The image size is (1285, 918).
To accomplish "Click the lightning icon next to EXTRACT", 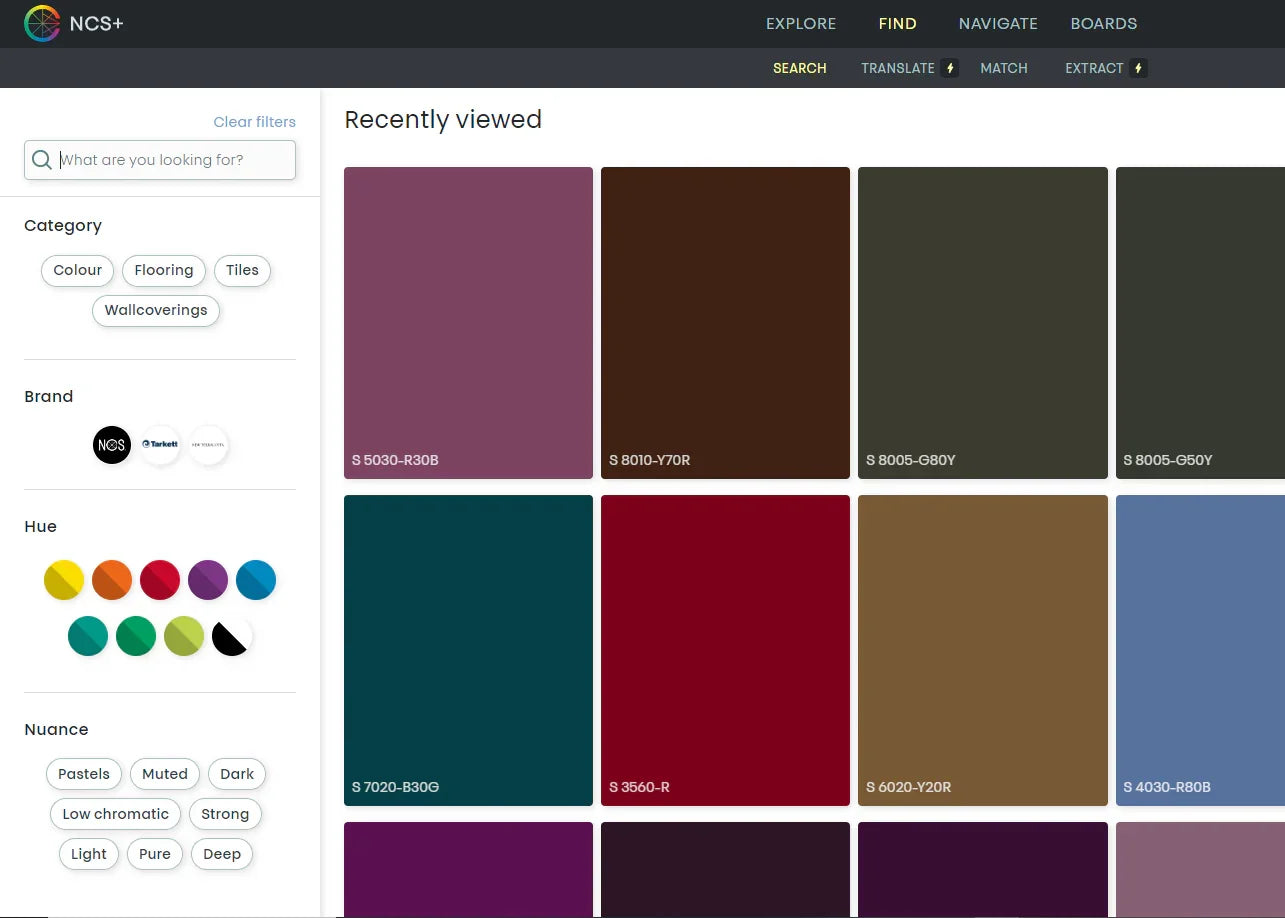I will 1139,68.
